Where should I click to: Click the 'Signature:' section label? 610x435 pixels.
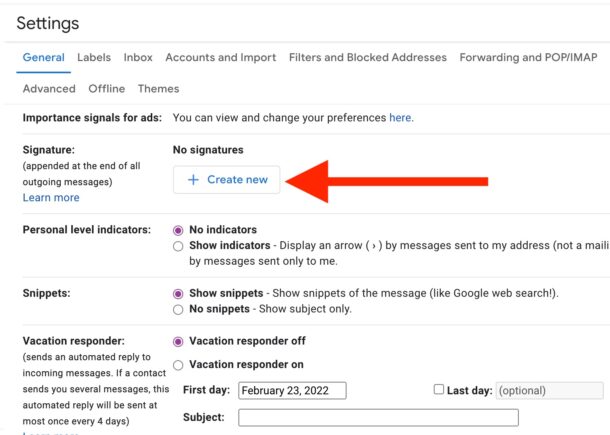tap(49, 150)
